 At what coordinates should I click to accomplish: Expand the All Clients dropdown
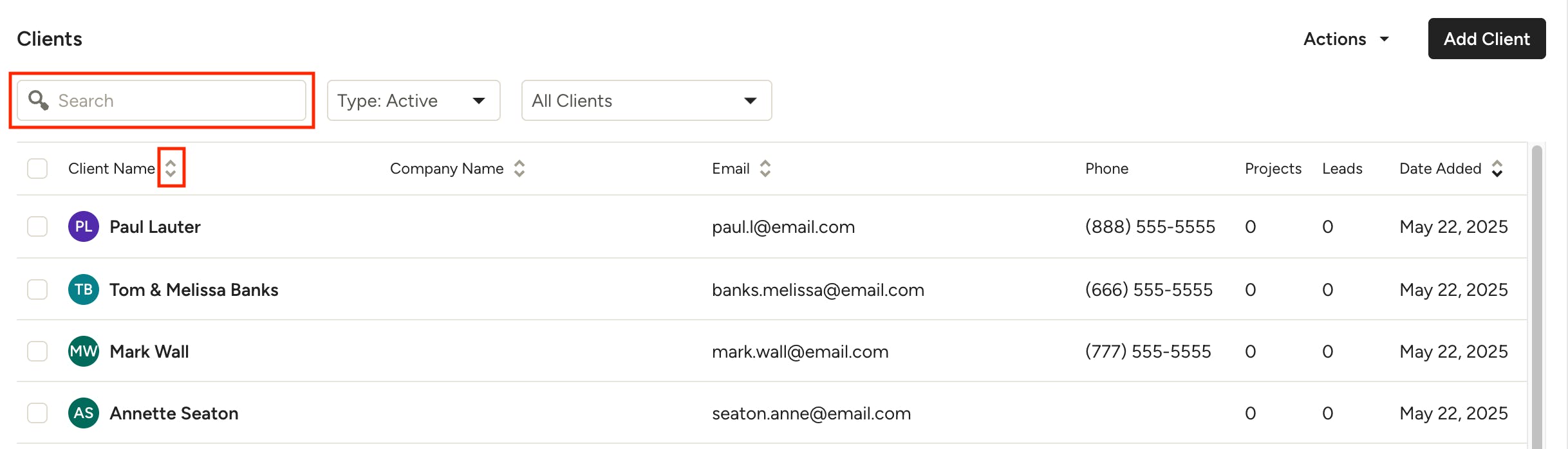click(646, 100)
